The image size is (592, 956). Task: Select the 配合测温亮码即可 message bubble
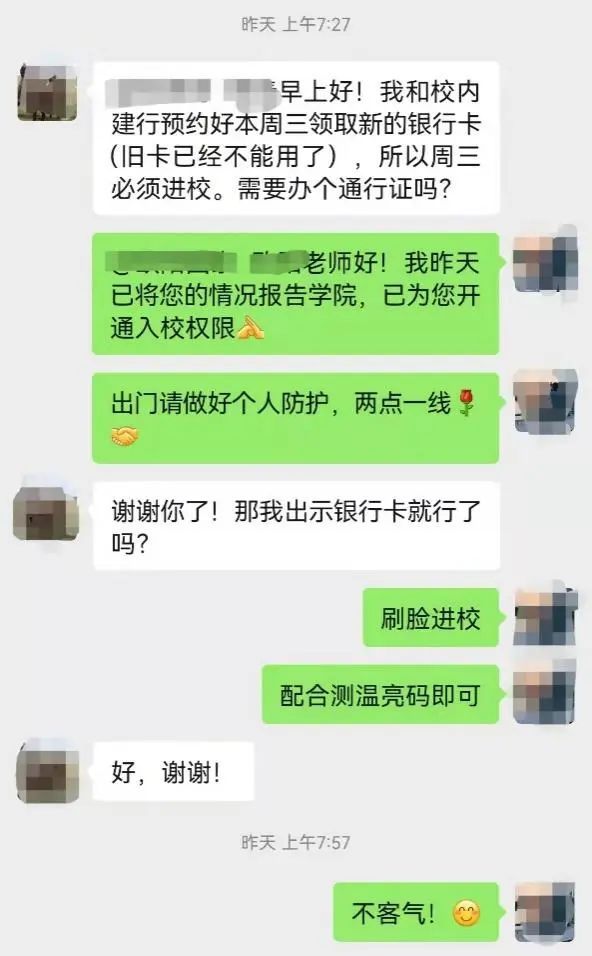(x=380, y=695)
